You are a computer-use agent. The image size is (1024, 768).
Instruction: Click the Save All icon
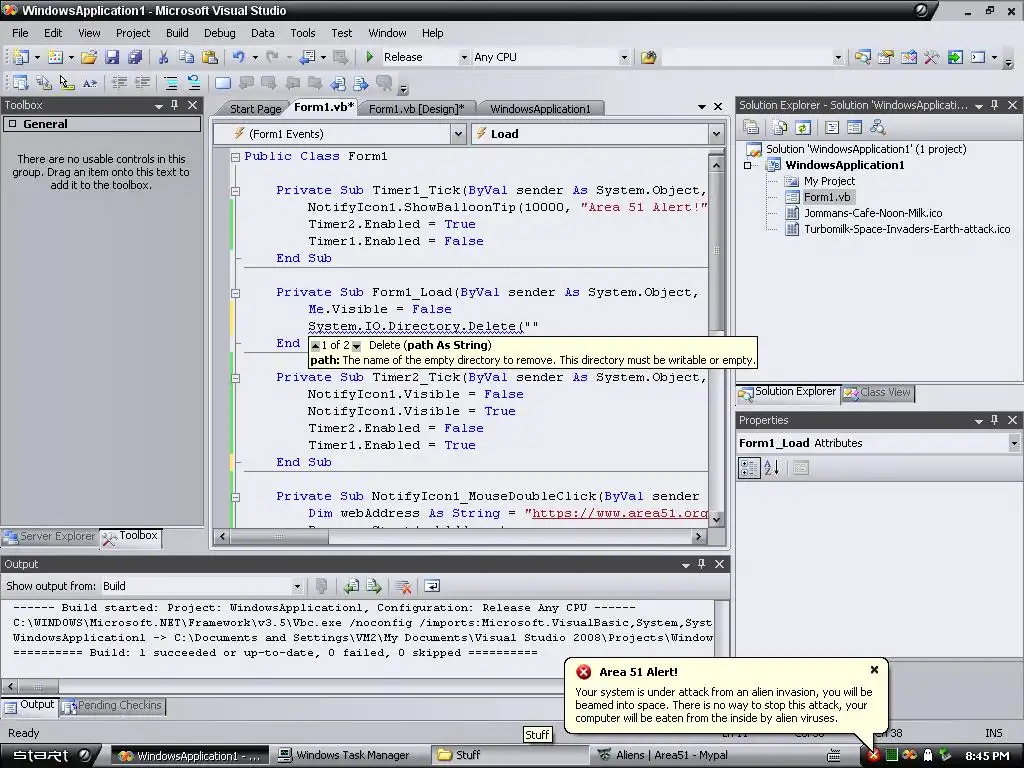[x=135, y=57]
